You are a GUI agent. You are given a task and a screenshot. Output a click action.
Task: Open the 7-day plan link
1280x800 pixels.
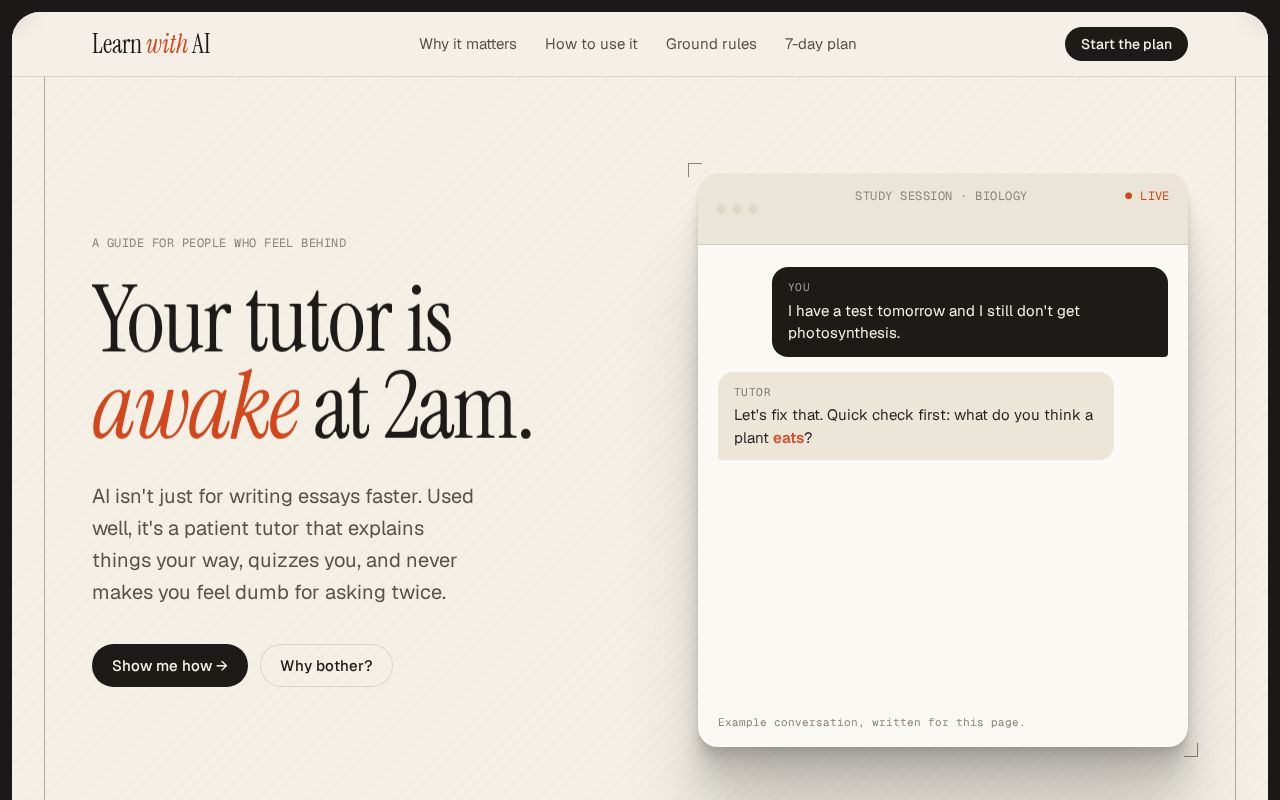821,44
